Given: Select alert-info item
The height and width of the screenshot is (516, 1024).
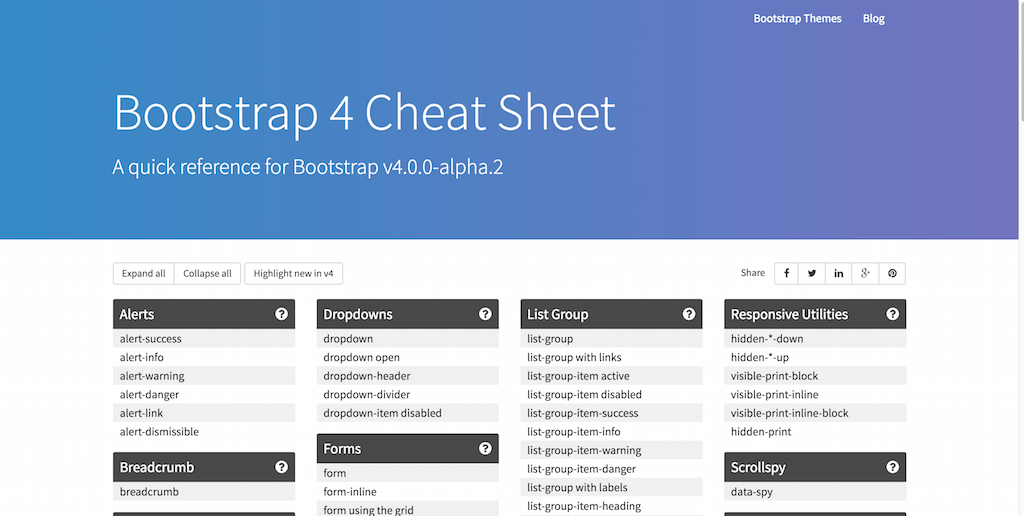Looking at the screenshot, I should 204,357.
